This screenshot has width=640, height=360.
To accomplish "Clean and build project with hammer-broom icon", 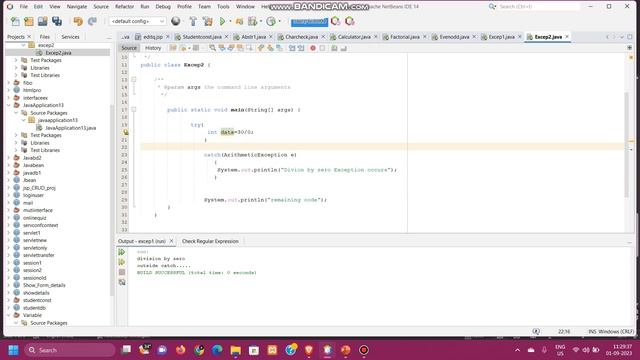I will pos(207,21).
